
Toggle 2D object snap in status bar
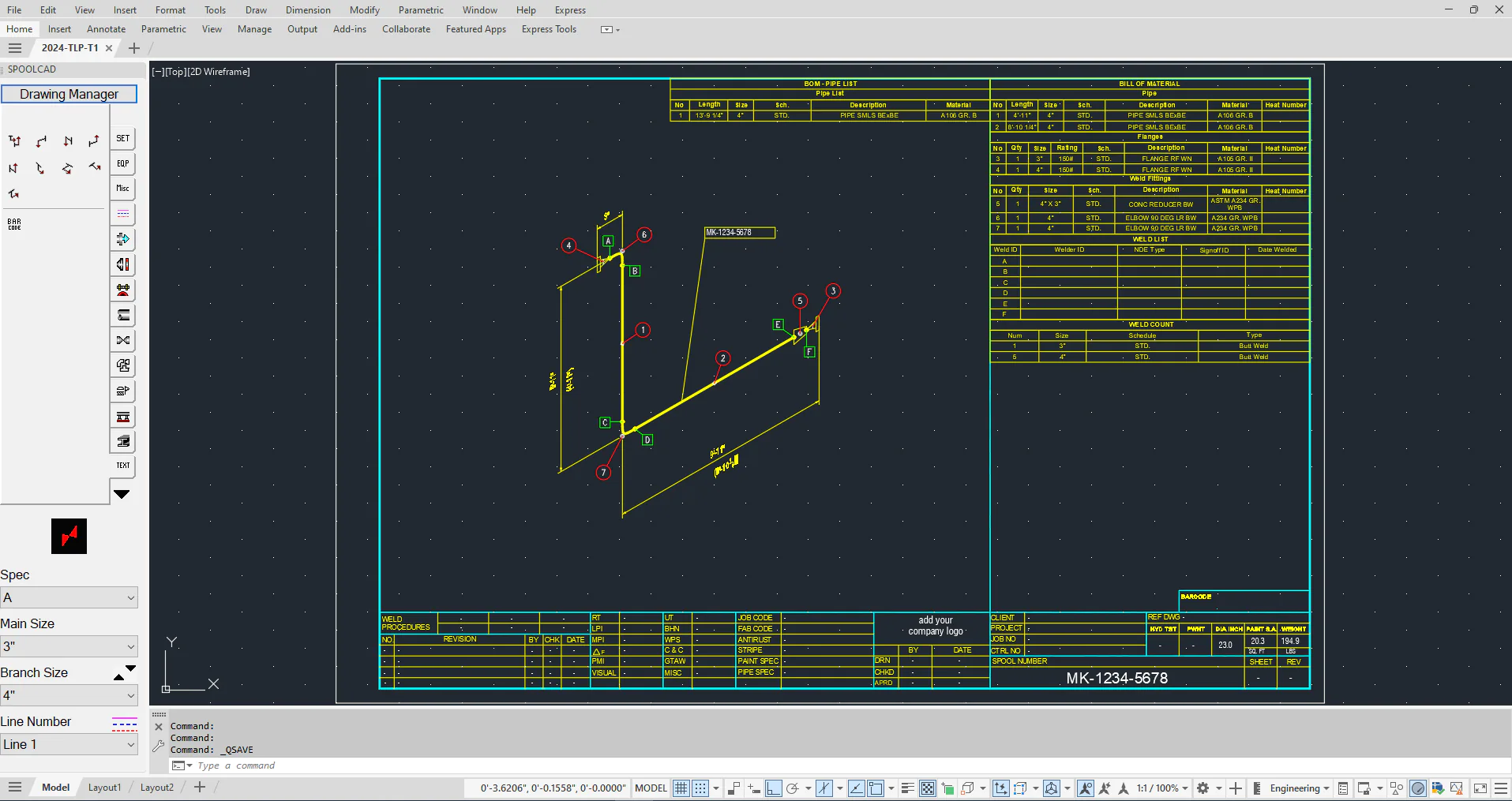(876, 788)
